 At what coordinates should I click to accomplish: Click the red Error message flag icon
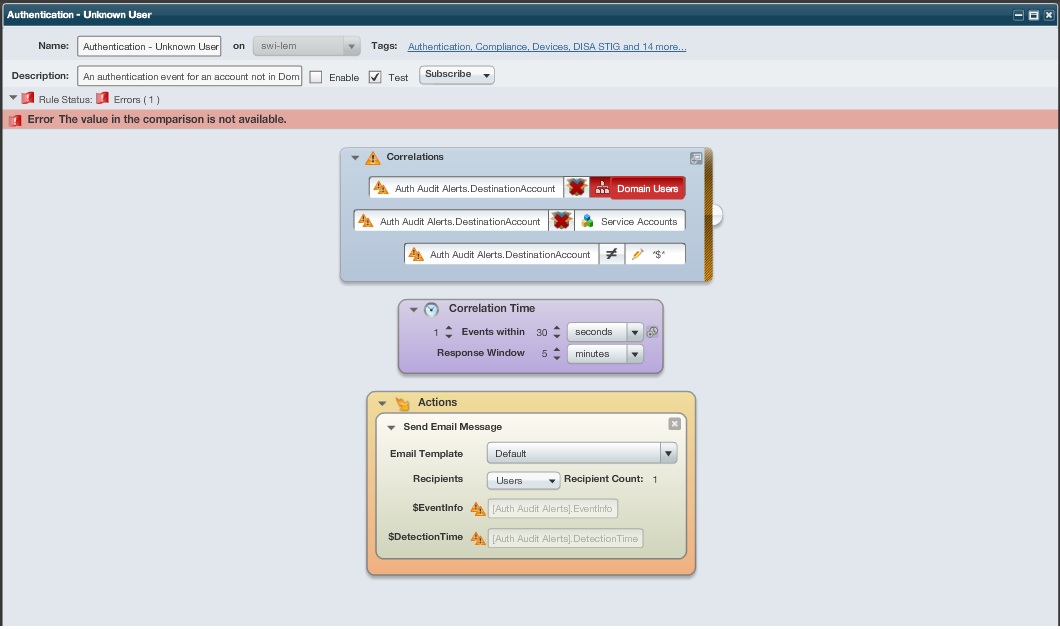[16, 120]
